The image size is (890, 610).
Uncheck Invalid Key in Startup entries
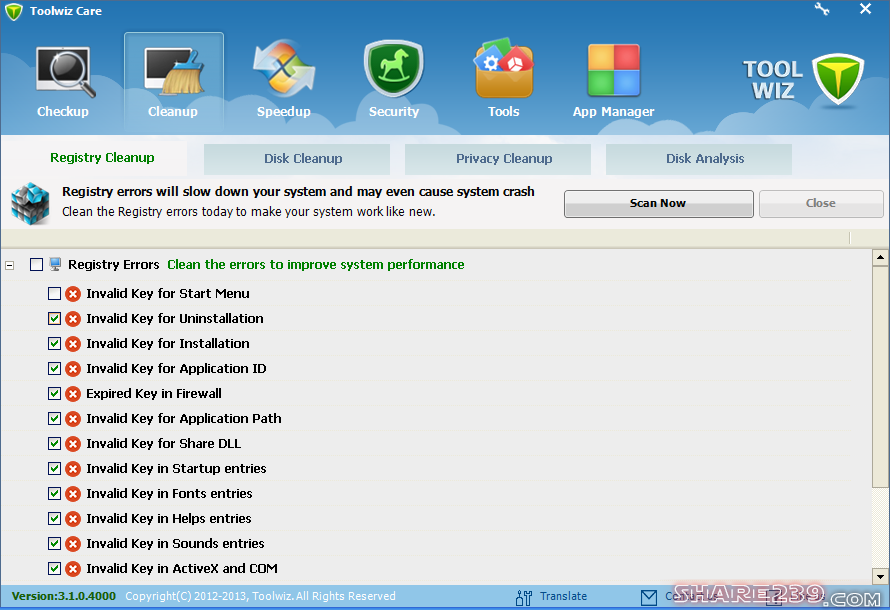pos(54,468)
